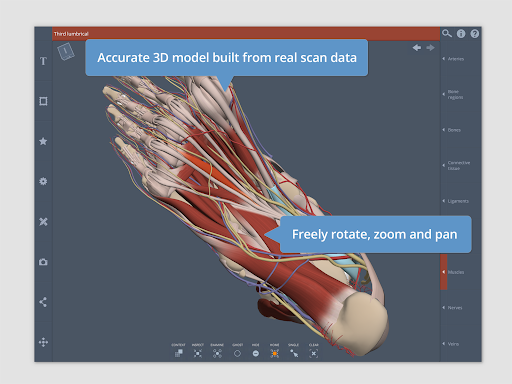Viewport: 512px width, 384px height.
Task: Select the square frame icon in left sidebar
Action: click(x=43, y=101)
